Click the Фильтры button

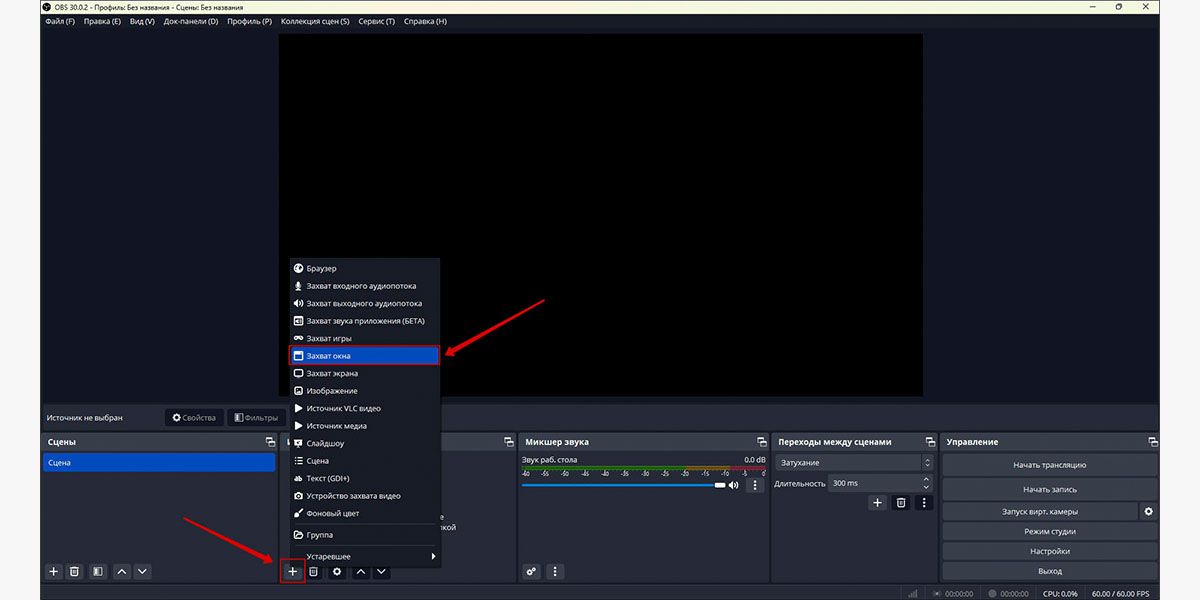point(256,417)
